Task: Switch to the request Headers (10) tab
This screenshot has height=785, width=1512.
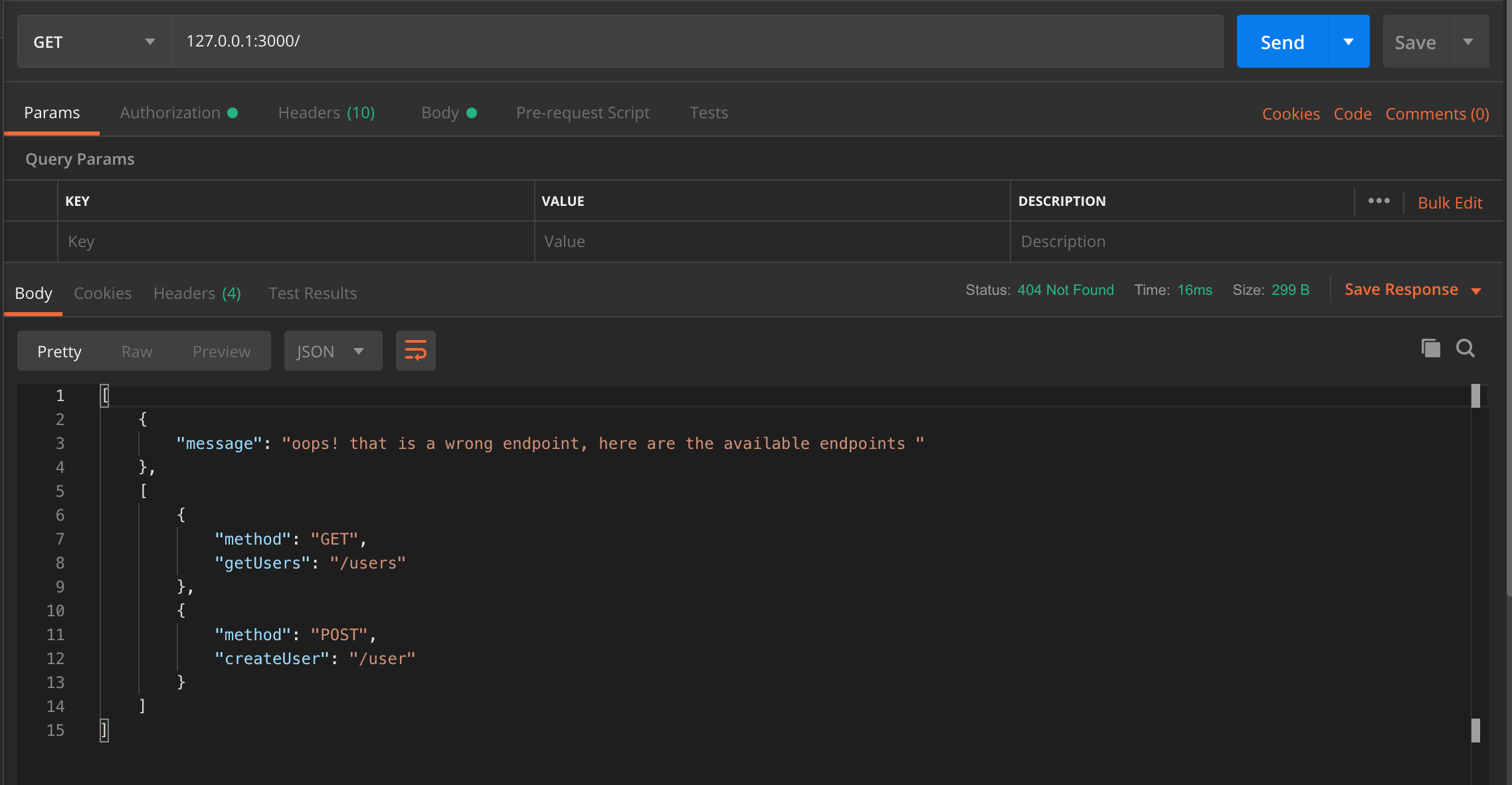Action: 326,112
